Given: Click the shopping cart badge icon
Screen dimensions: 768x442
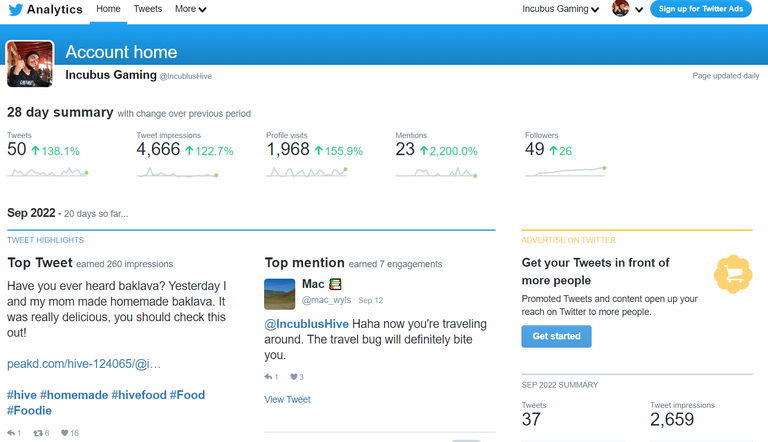Looking at the screenshot, I should [733, 274].
